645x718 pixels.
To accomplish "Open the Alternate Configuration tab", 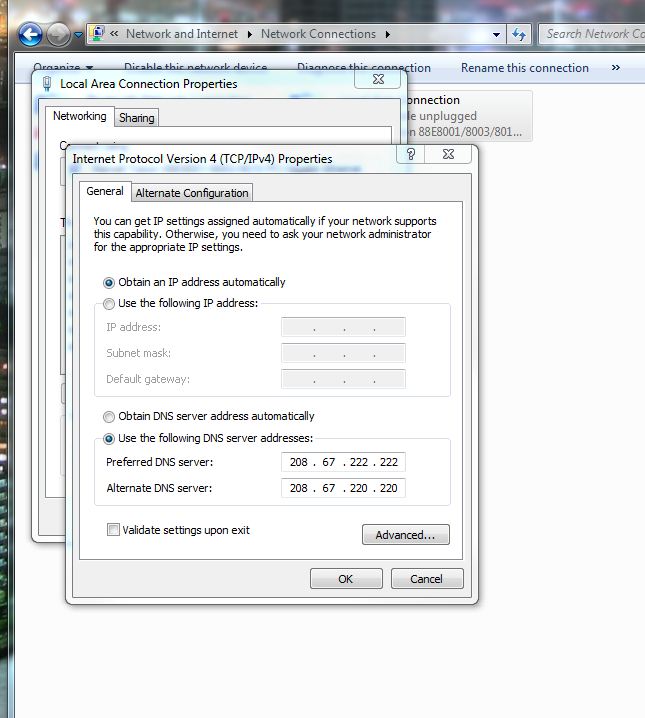I will [192, 193].
